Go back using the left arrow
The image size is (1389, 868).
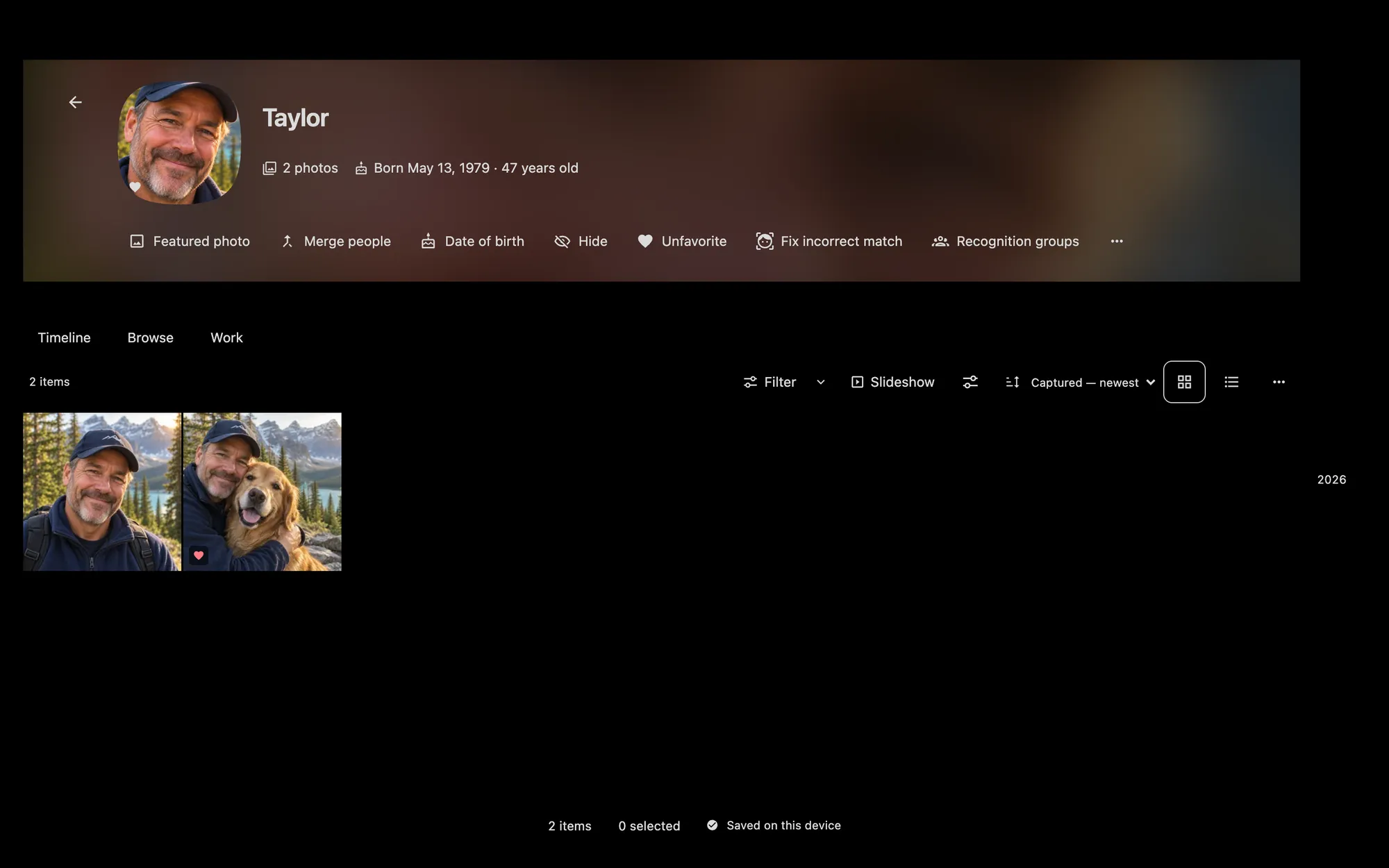(x=75, y=102)
